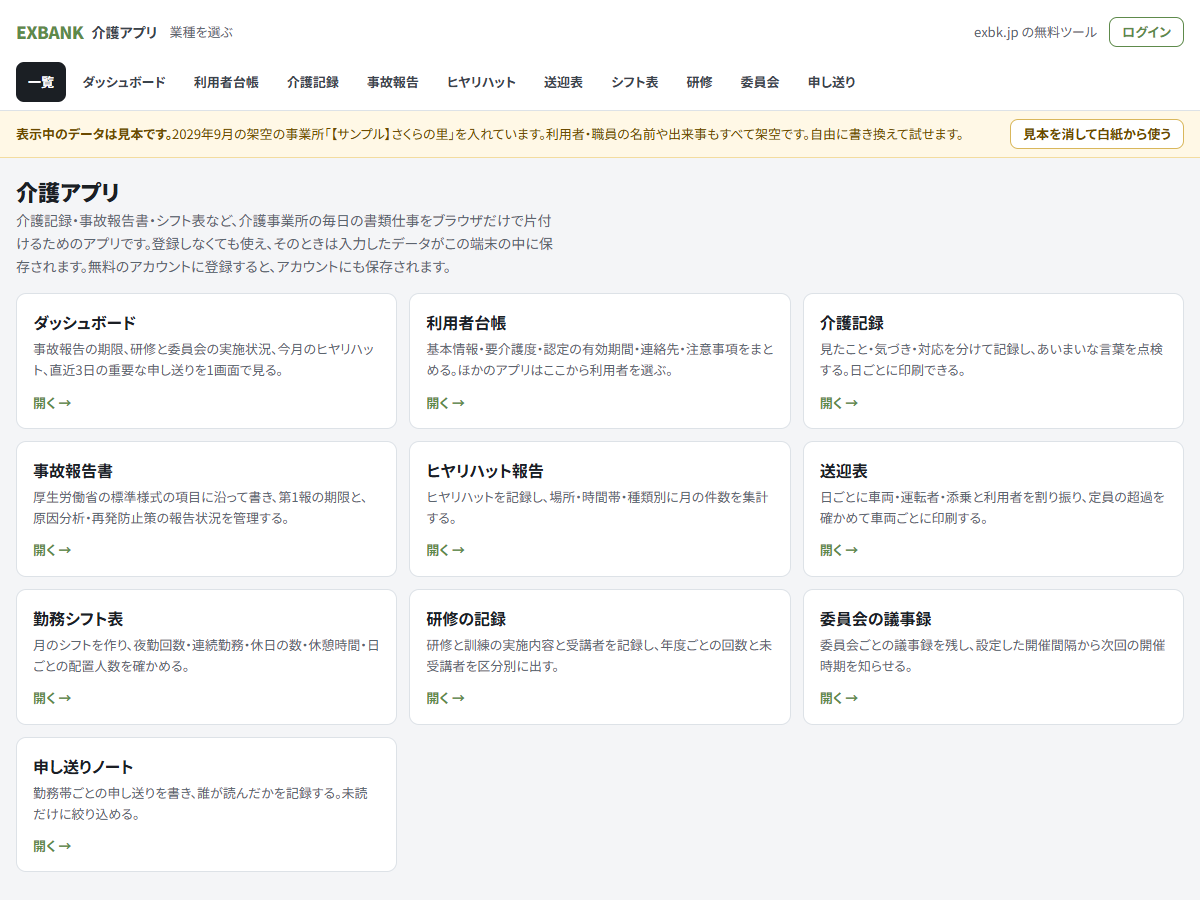Click the 介護アプリ header title
Image resolution: width=1200 pixels, height=900 pixels.
click(125, 32)
